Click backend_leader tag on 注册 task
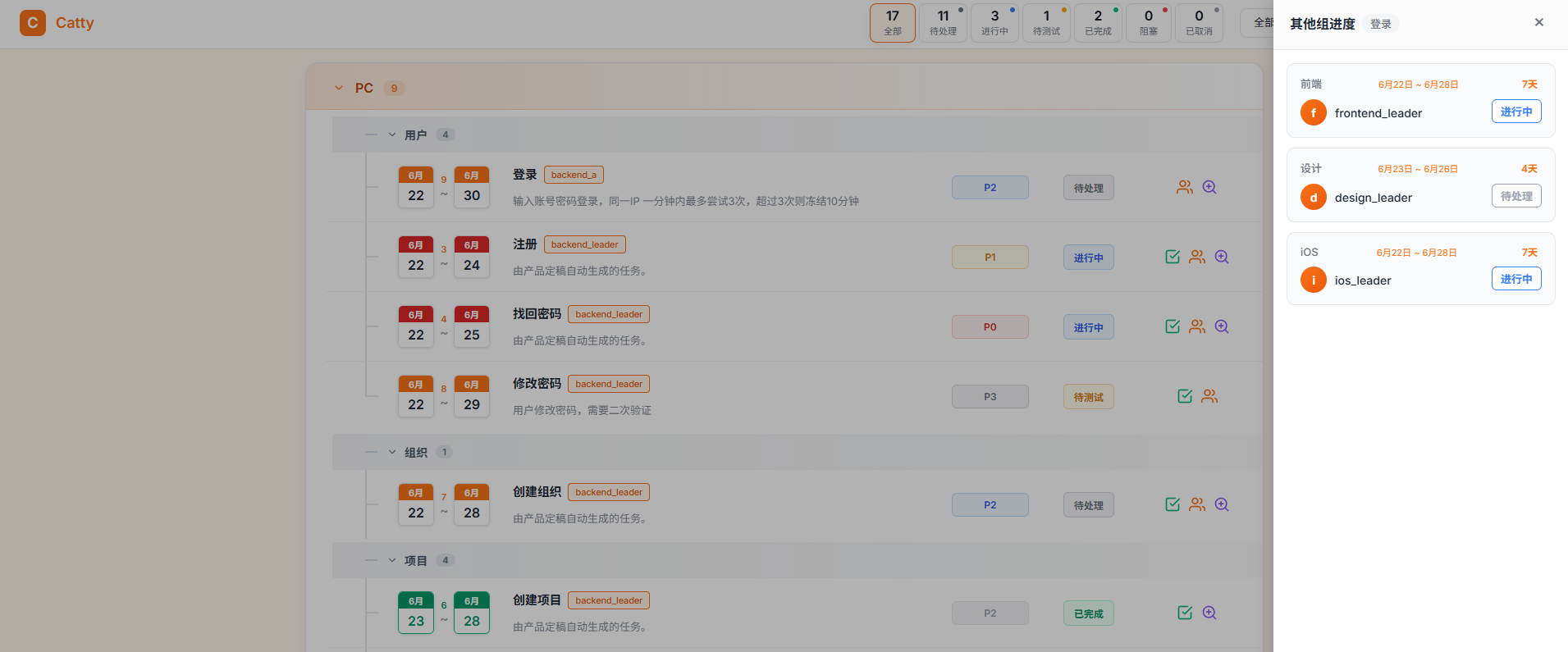The image size is (1568, 652). tap(585, 244)
